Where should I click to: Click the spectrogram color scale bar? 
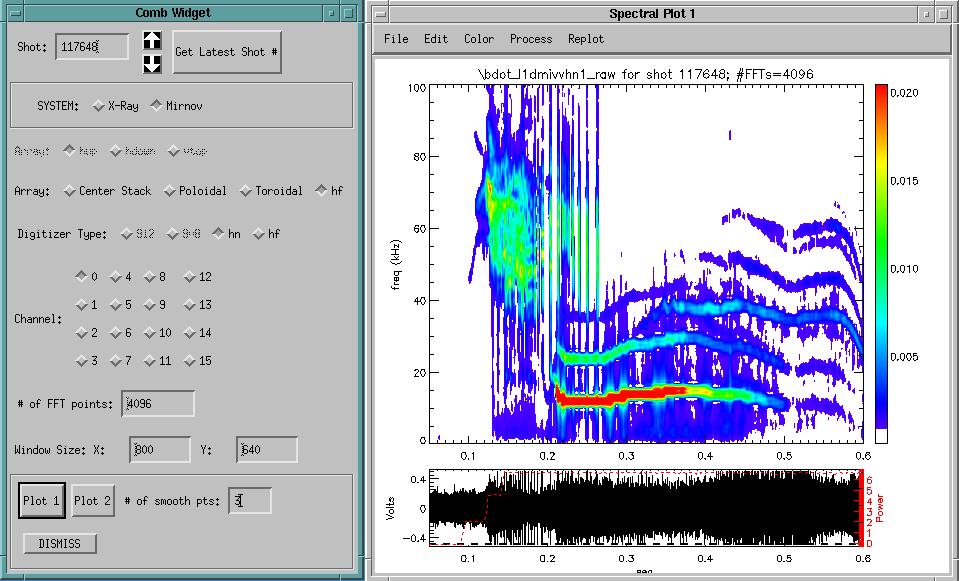[x=881, y=262]
